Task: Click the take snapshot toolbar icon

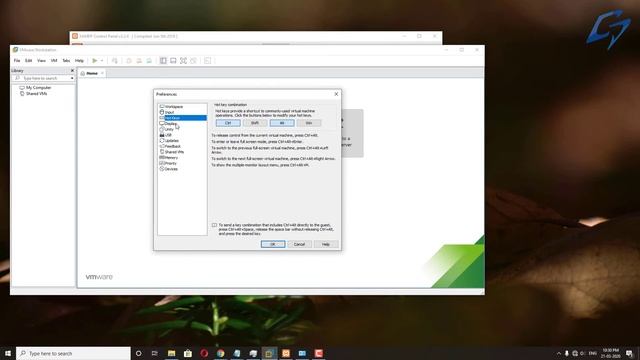Action: point(129,60)
